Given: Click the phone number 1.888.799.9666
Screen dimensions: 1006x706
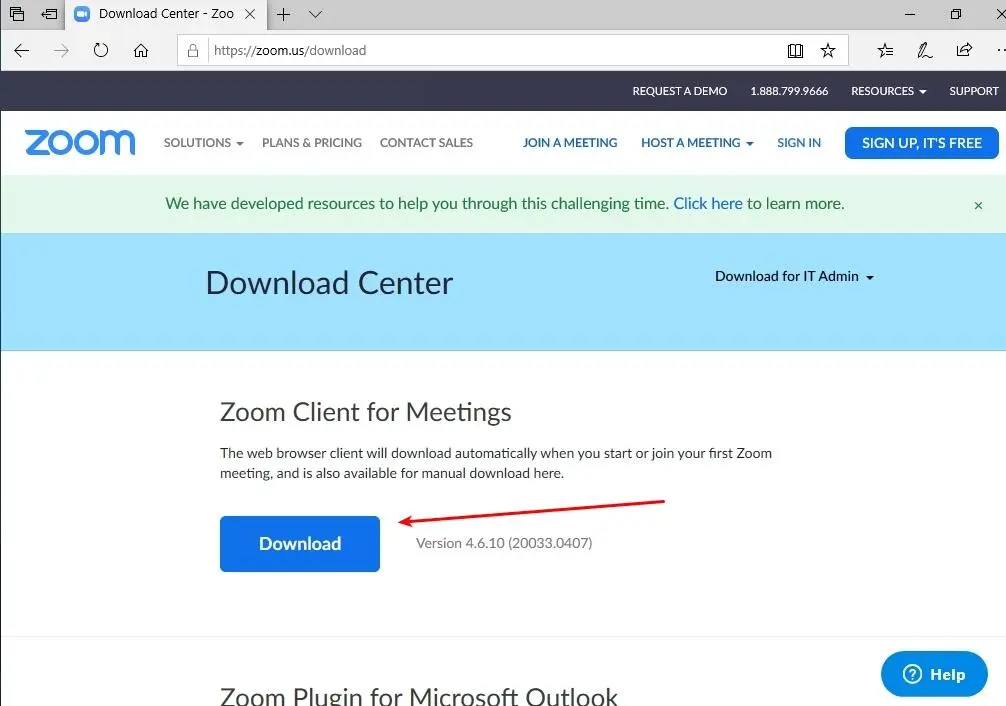Looking at the screenshot, I should [x=789, y=91].
